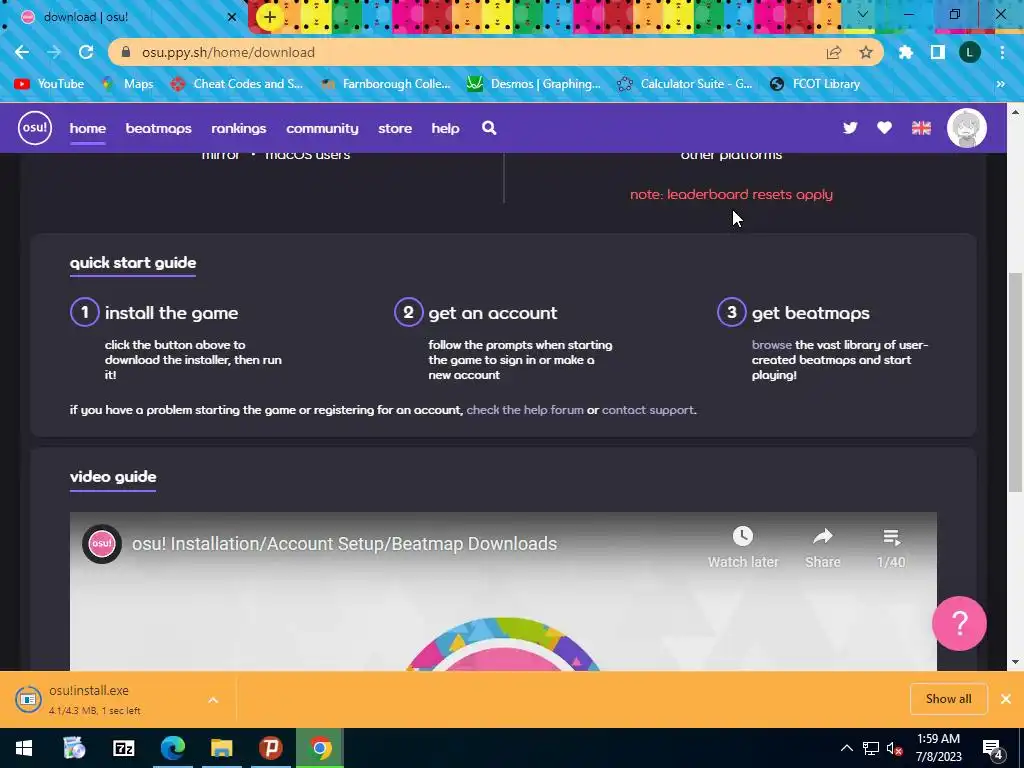Open the YouTube bookmark
This screenshot has height=768, width=1024.
click(50, 84)
